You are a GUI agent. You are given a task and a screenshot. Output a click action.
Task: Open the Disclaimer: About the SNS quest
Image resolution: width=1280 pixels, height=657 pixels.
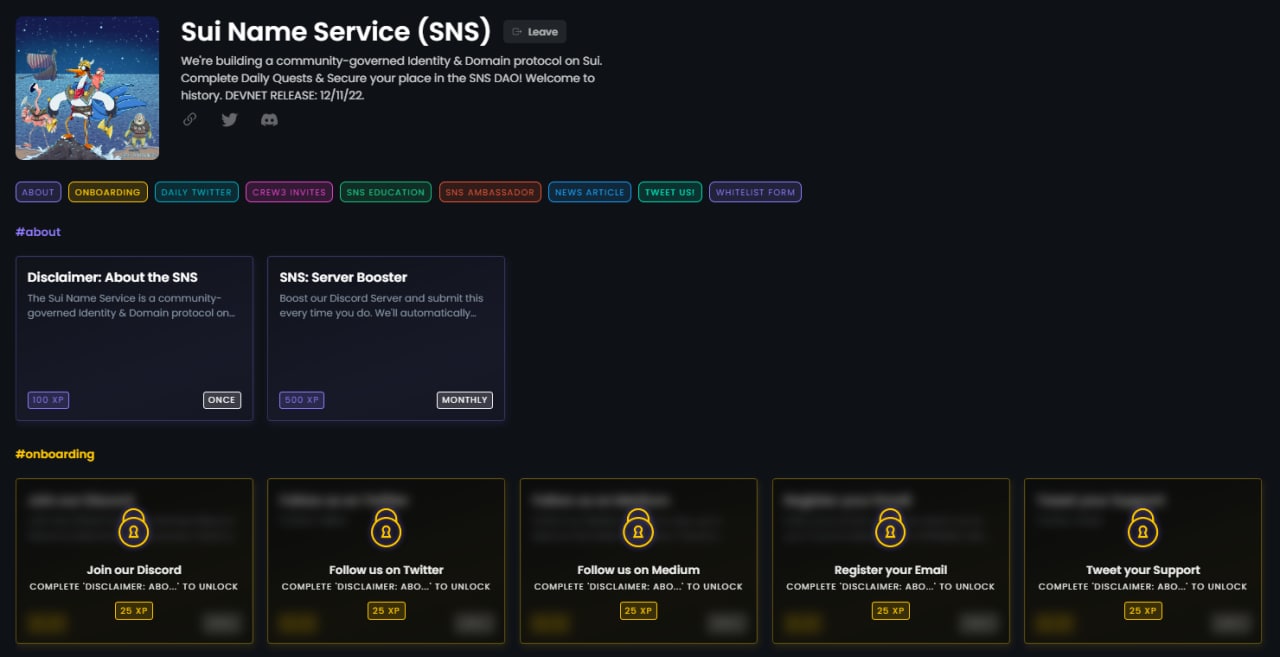[135, 338]
